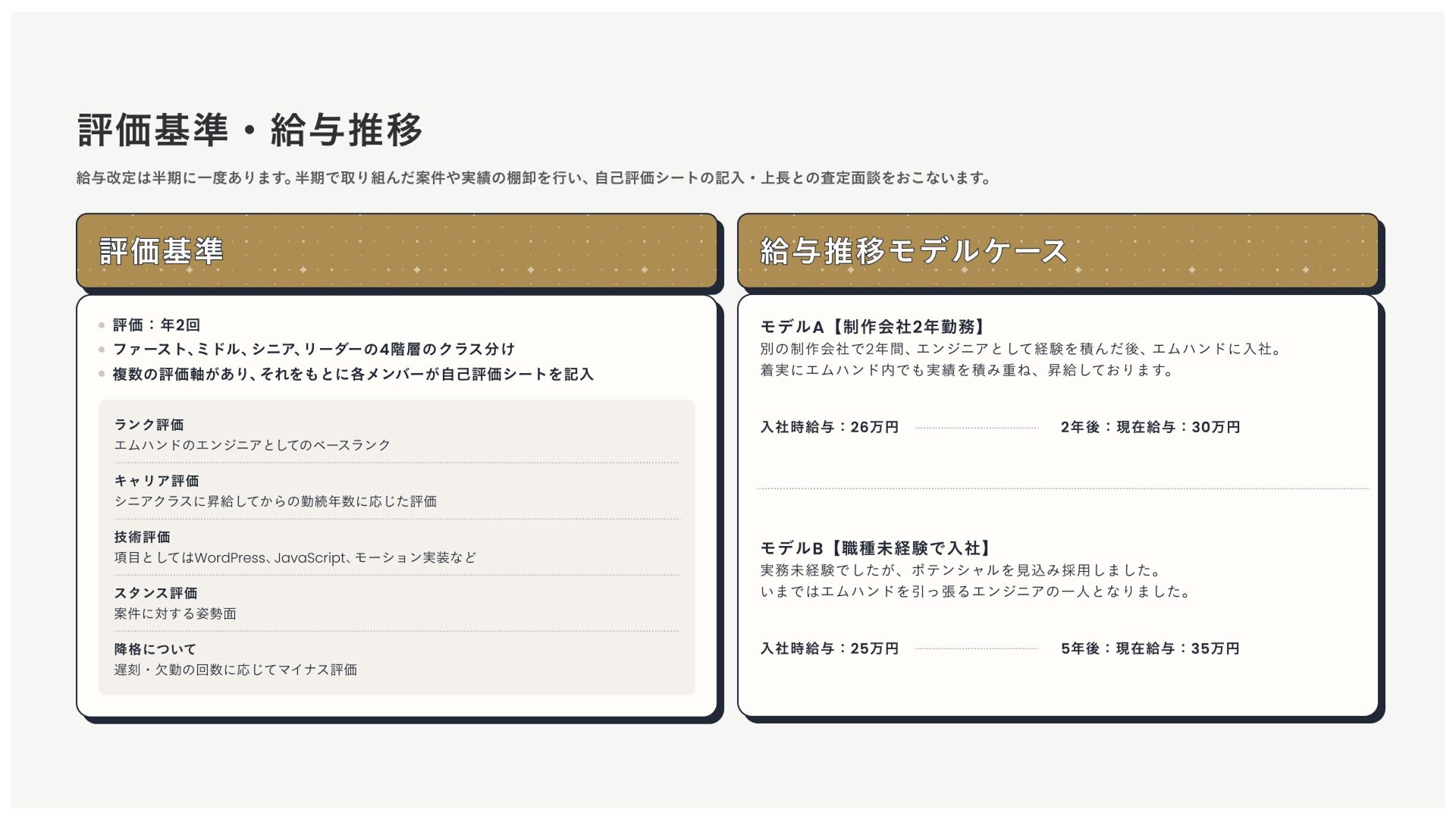The height and width of the screenshot is (819, 1456).
Task: Click the ランク評価 heading
Action: (x=149, y=425)
